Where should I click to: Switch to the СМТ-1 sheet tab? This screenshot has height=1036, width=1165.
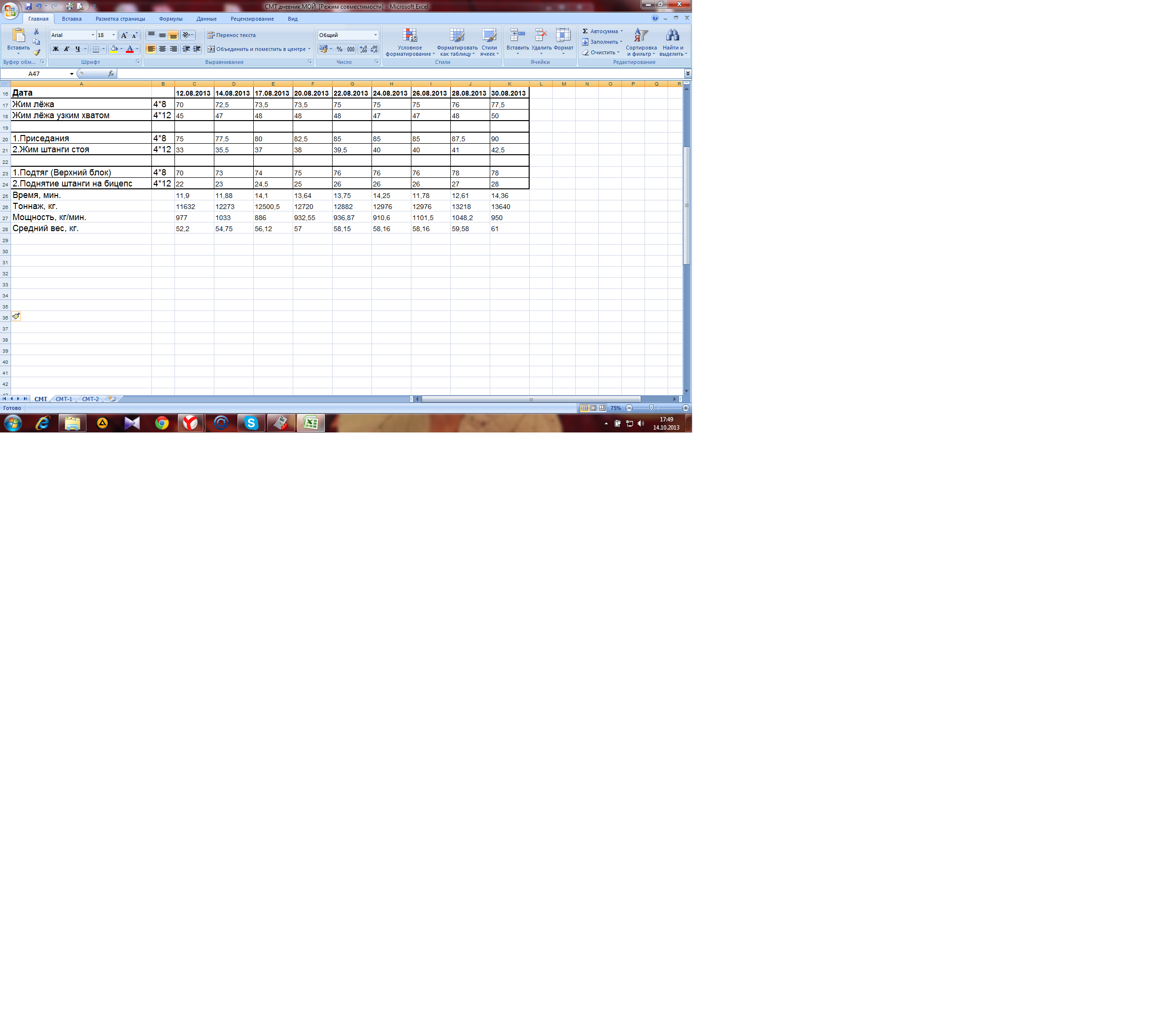coord(64,399)
